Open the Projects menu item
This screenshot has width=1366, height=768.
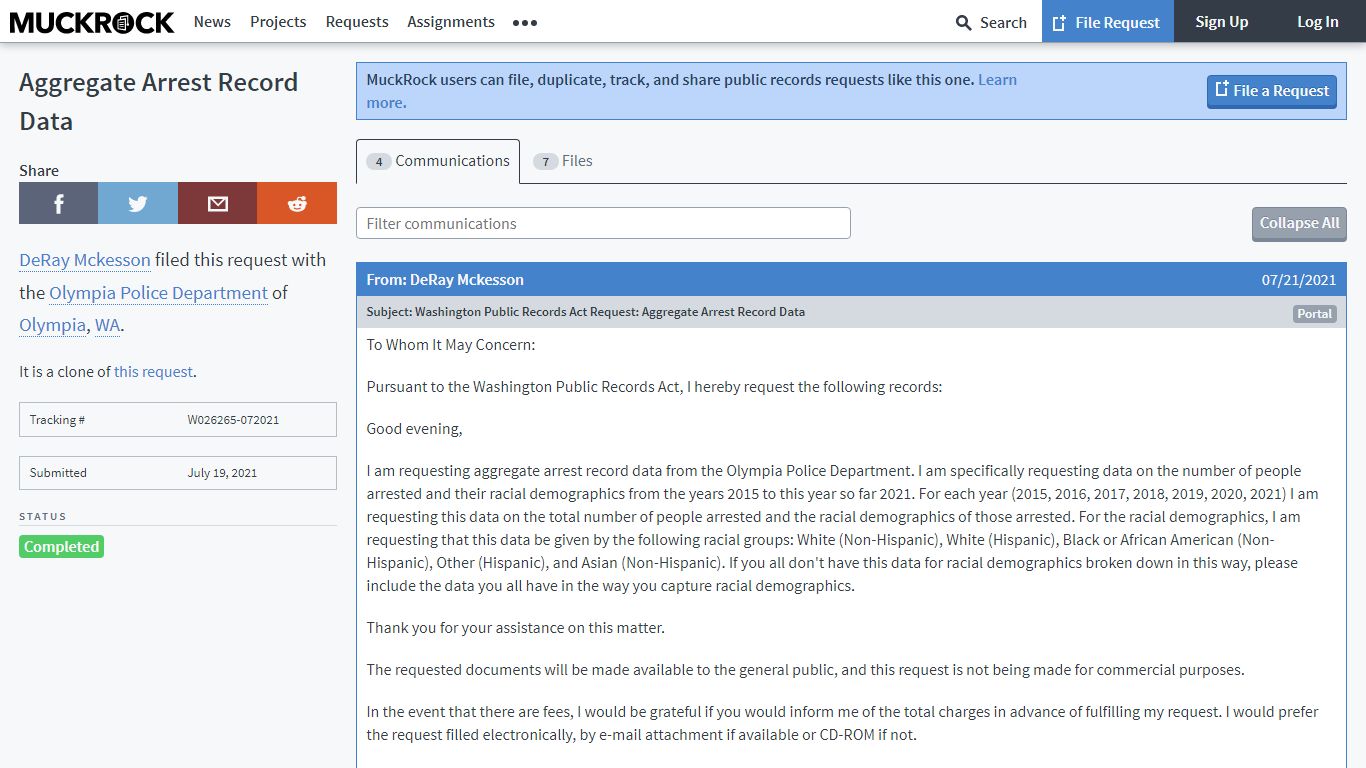pos(278,21)
